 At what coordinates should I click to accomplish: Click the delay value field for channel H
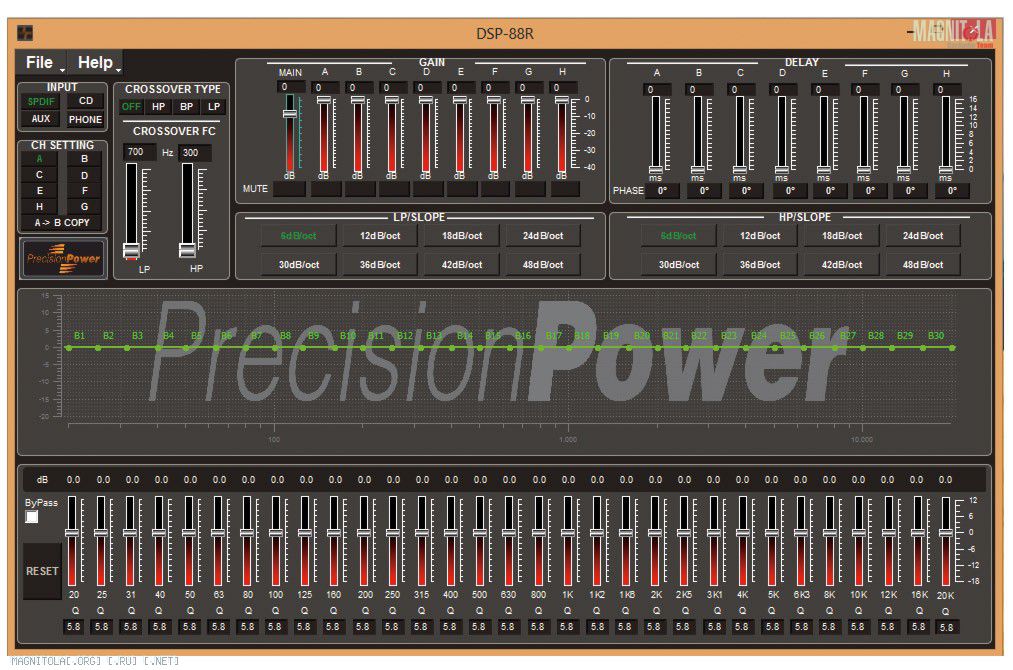(948, 89)
